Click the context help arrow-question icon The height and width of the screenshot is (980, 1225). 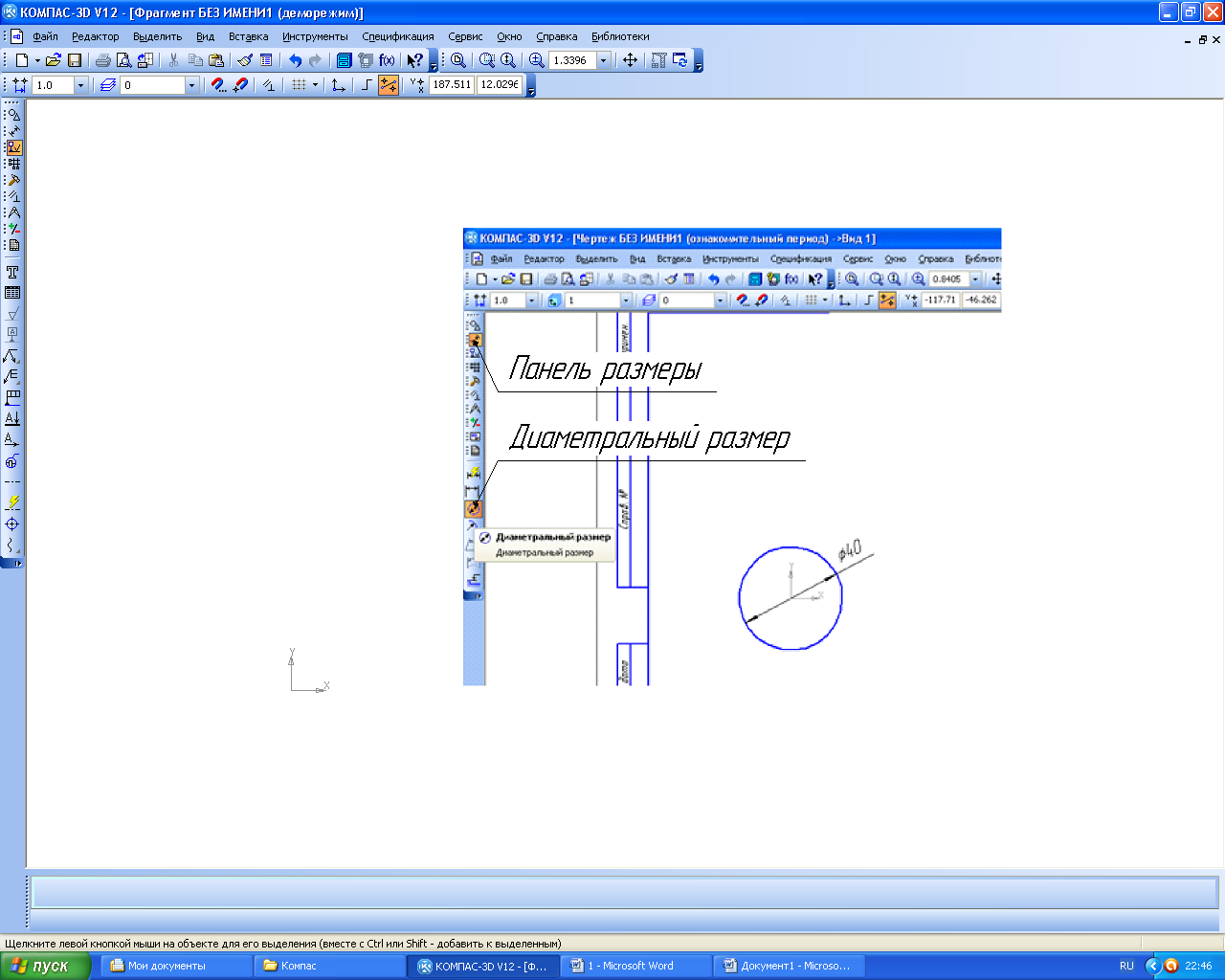pos(414,59)
